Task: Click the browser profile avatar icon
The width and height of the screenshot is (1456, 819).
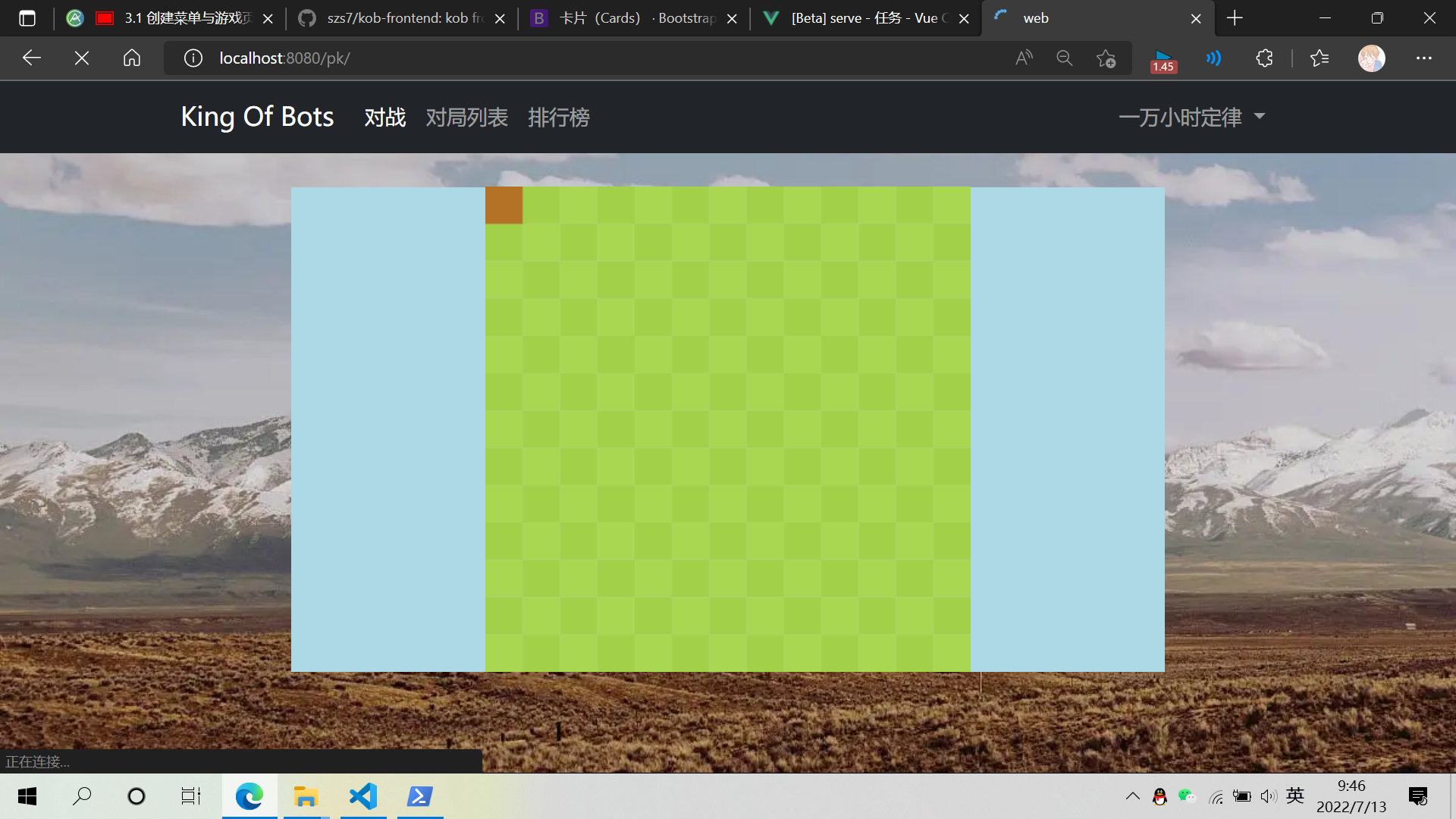Action: [x=1372, y=58]
